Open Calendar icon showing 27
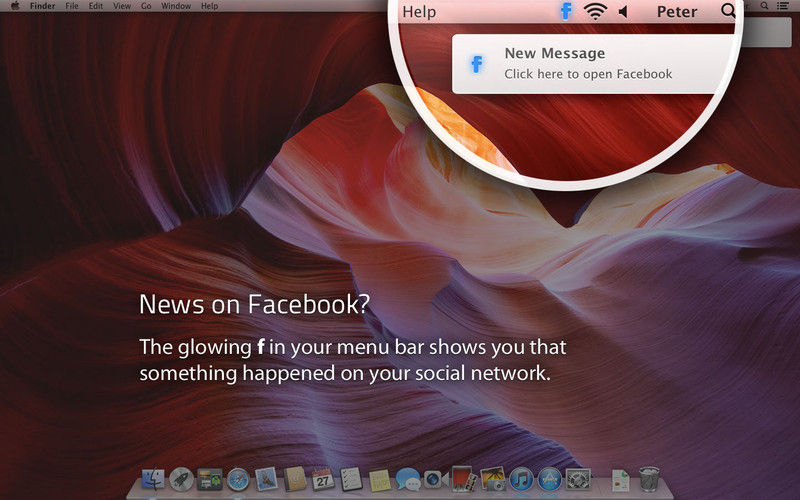Image resolution: width=800 pixels, height=500 pixels. (323, 480)
